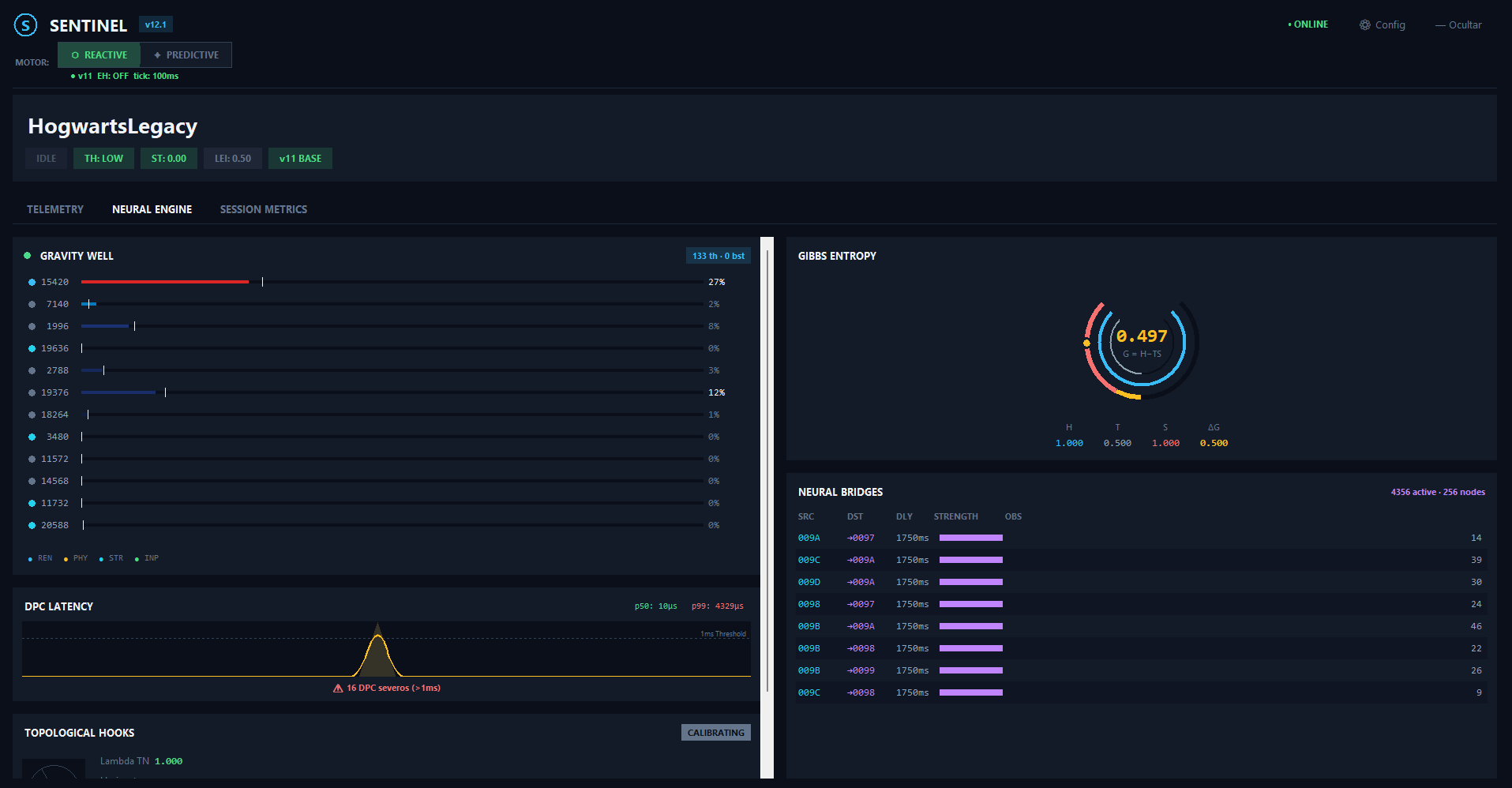
Task: Select bridge row 009D →009A
Action: point(1141,582)
